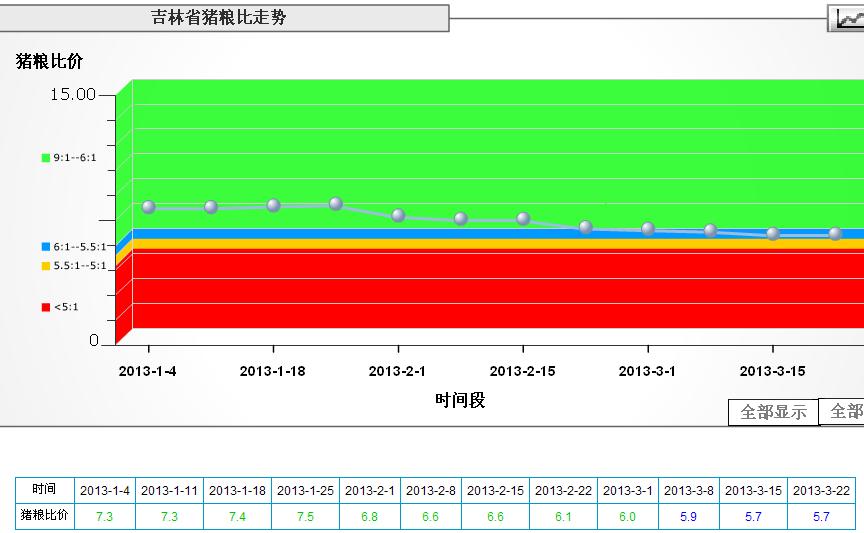
Task: Click the red <5:1 legend swatch
Action: point(46,307)
